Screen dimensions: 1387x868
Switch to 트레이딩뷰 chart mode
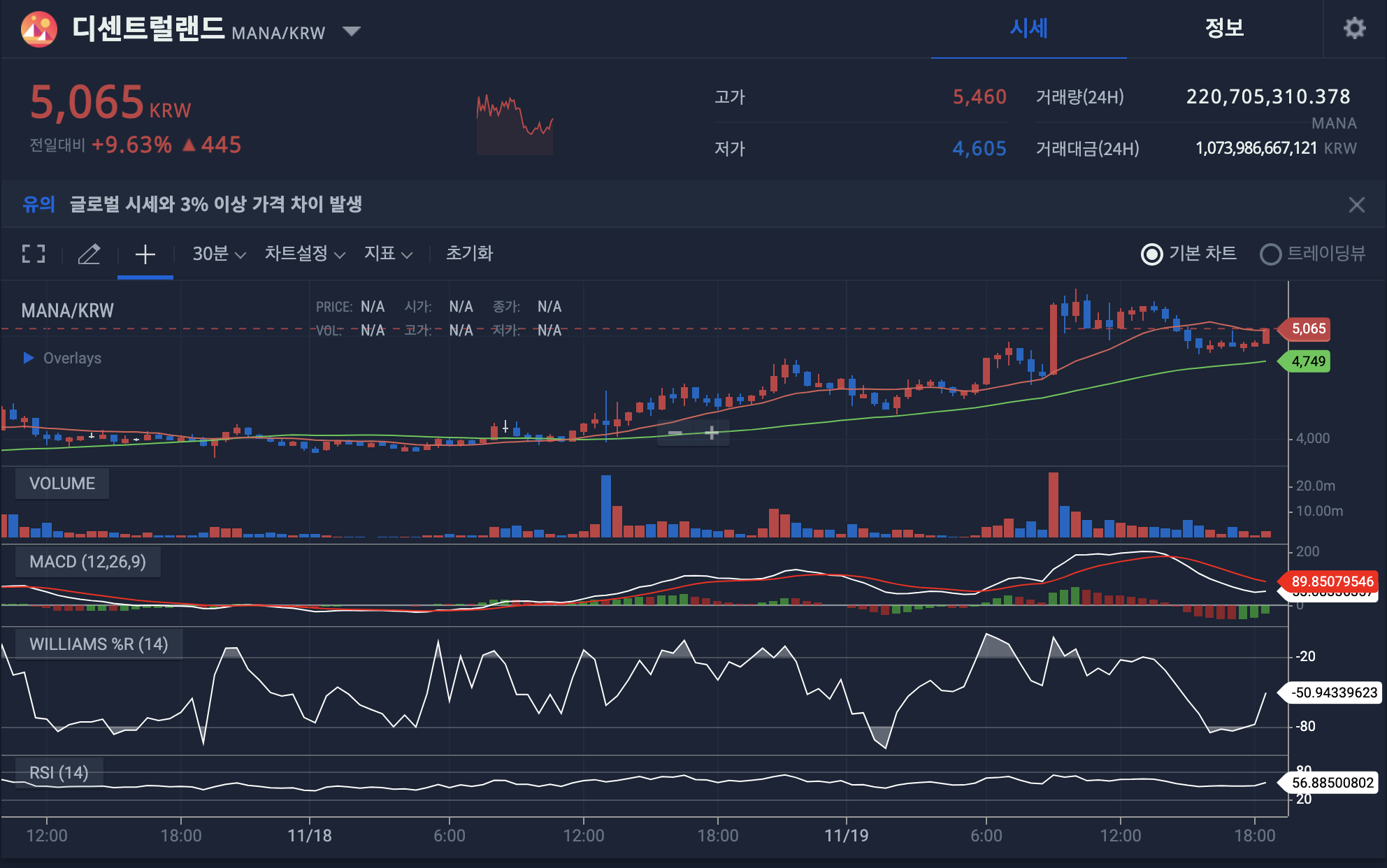[1270, 254]
